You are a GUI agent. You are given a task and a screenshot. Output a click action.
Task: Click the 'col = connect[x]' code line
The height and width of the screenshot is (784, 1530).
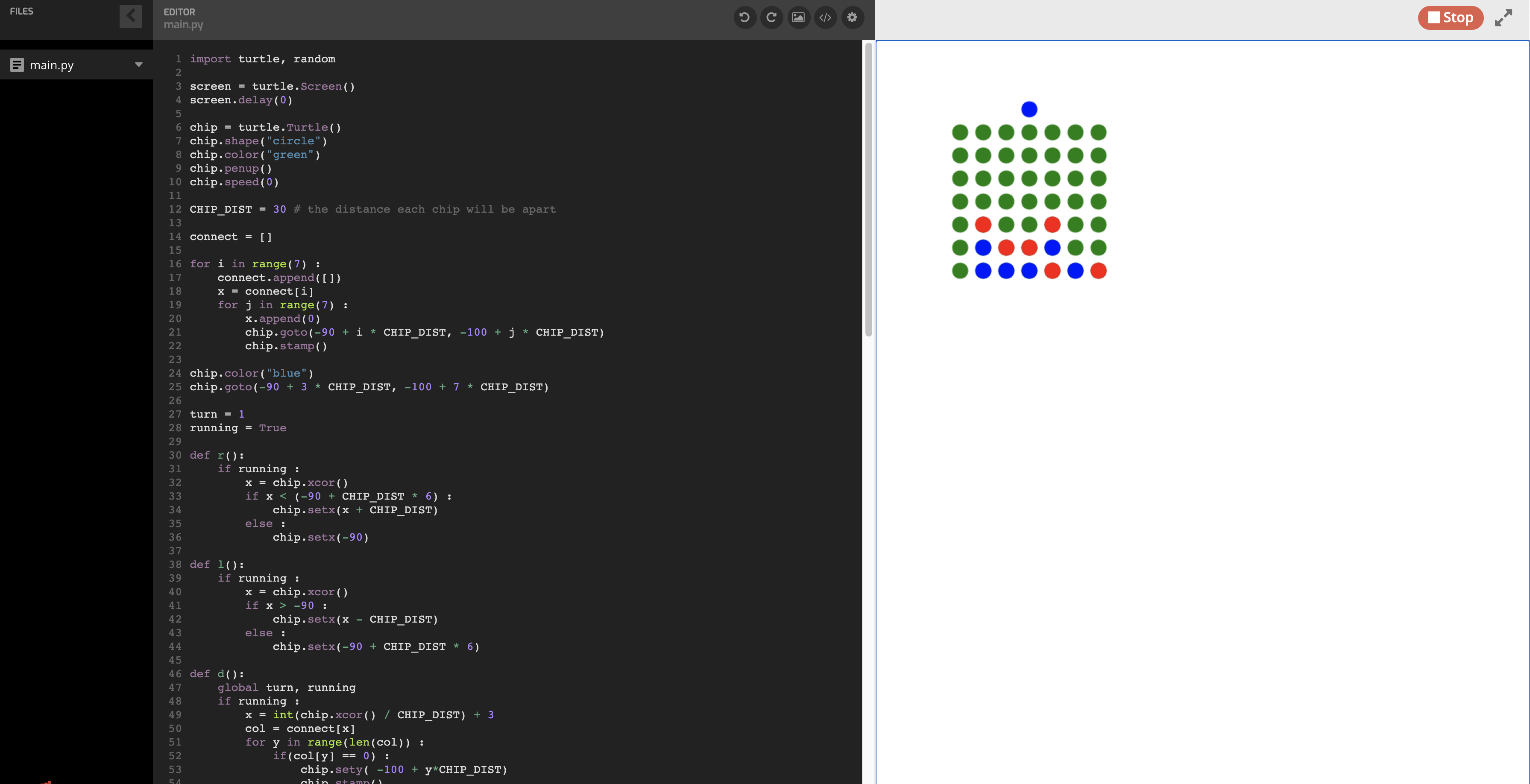pos(300,728)
